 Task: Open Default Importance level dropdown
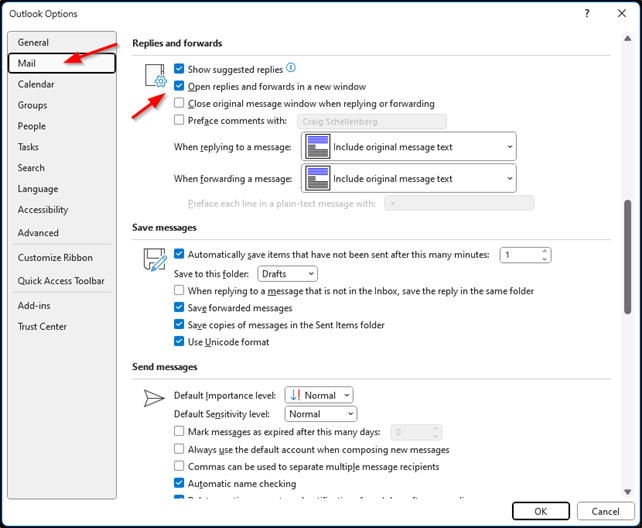click(x=318, y=395)
